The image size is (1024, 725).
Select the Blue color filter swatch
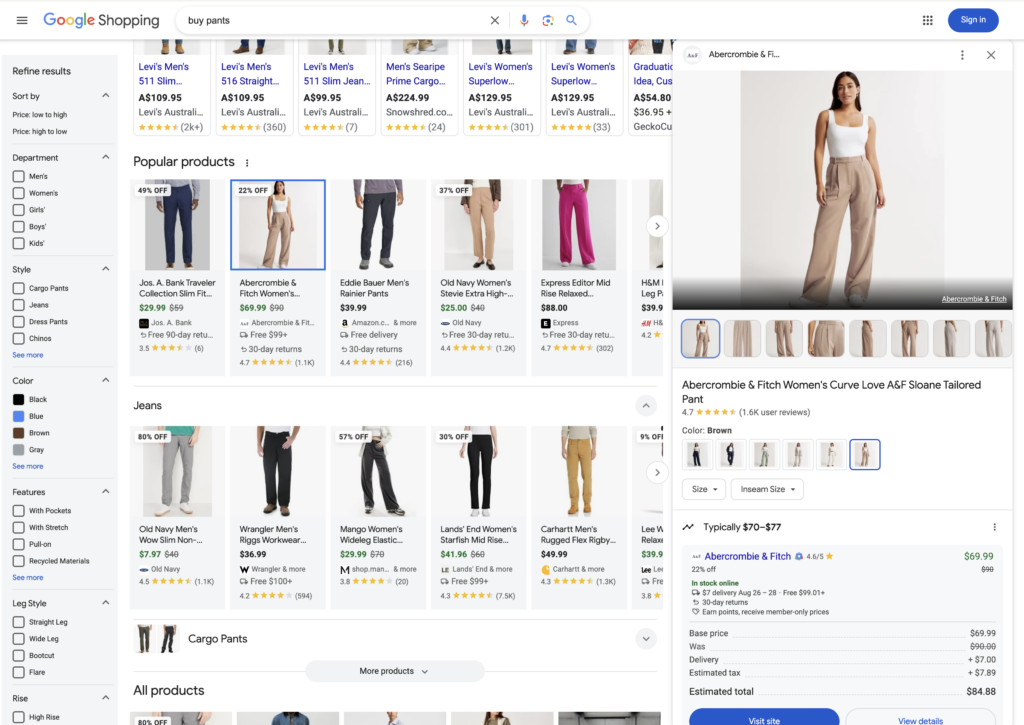pos(19,416)
